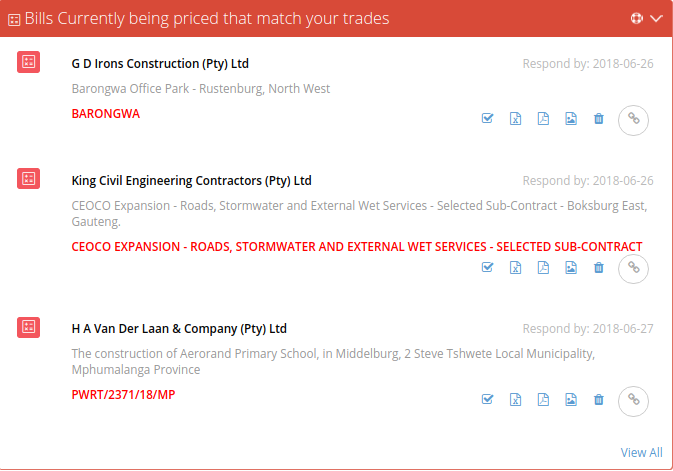Open image icon for PWRT/2371/18/MP
673x471 pixels.
click(x=571, y=399)
